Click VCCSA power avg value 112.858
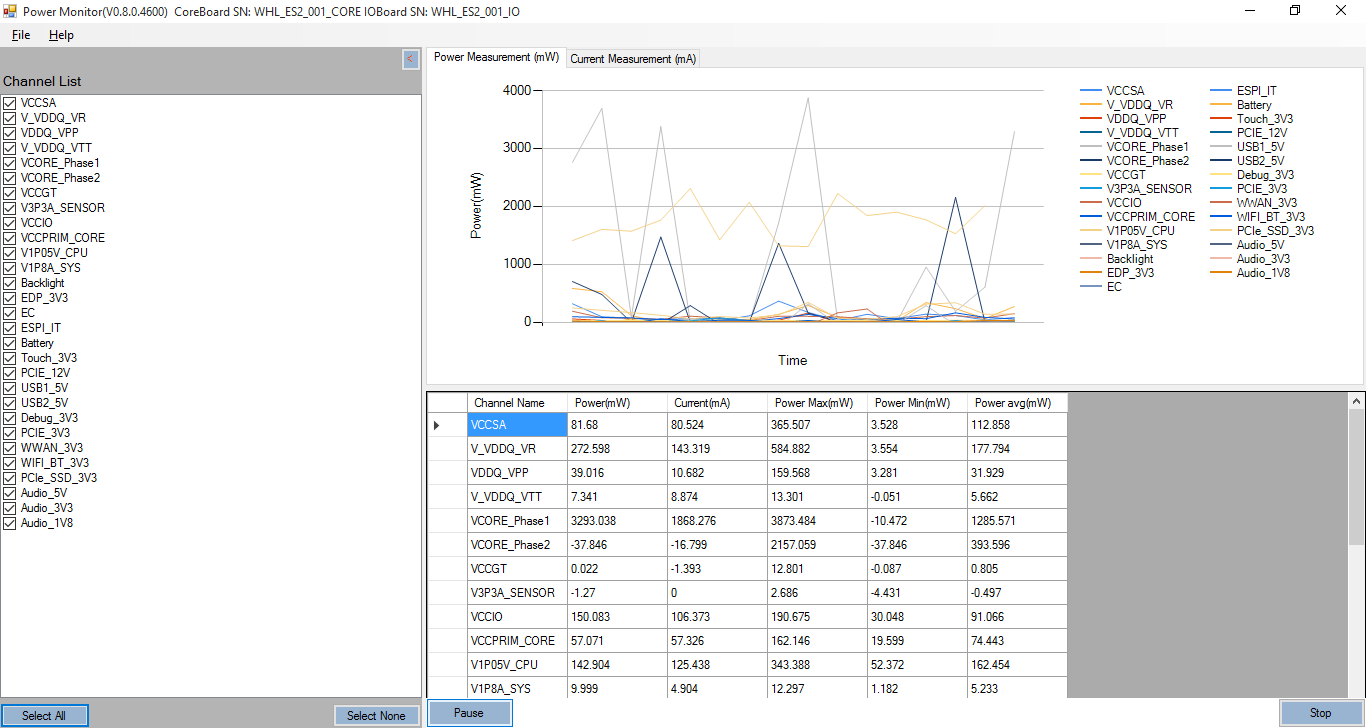 (x=1017, y=425)
